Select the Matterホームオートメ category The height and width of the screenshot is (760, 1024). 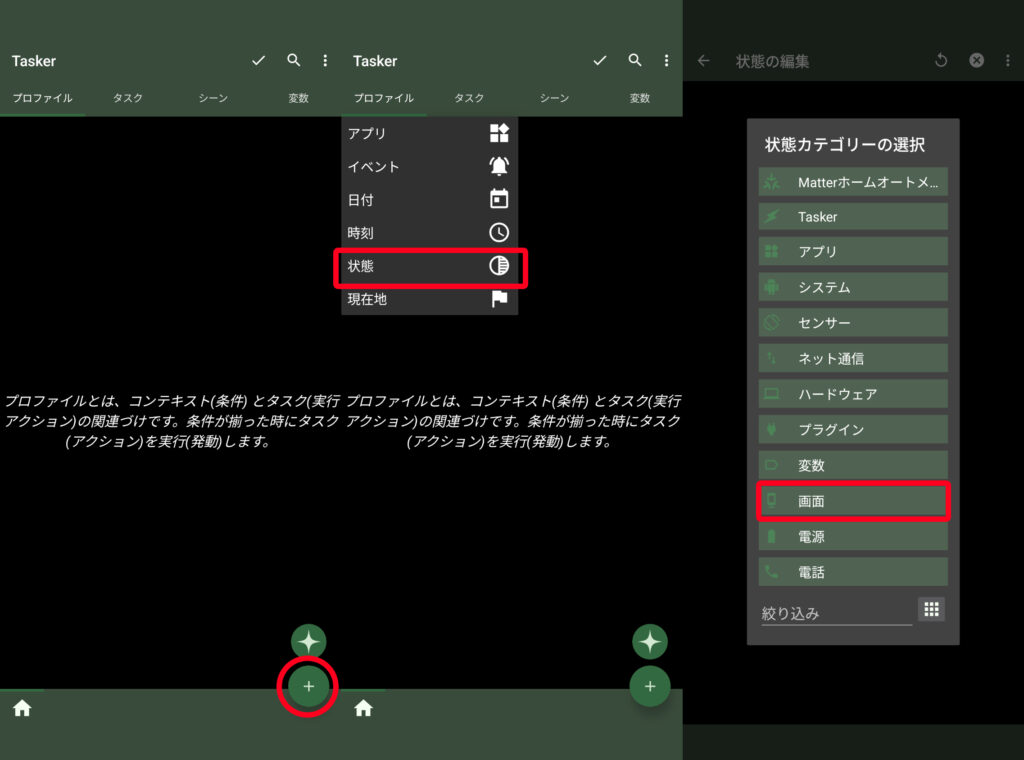point(853,183)
